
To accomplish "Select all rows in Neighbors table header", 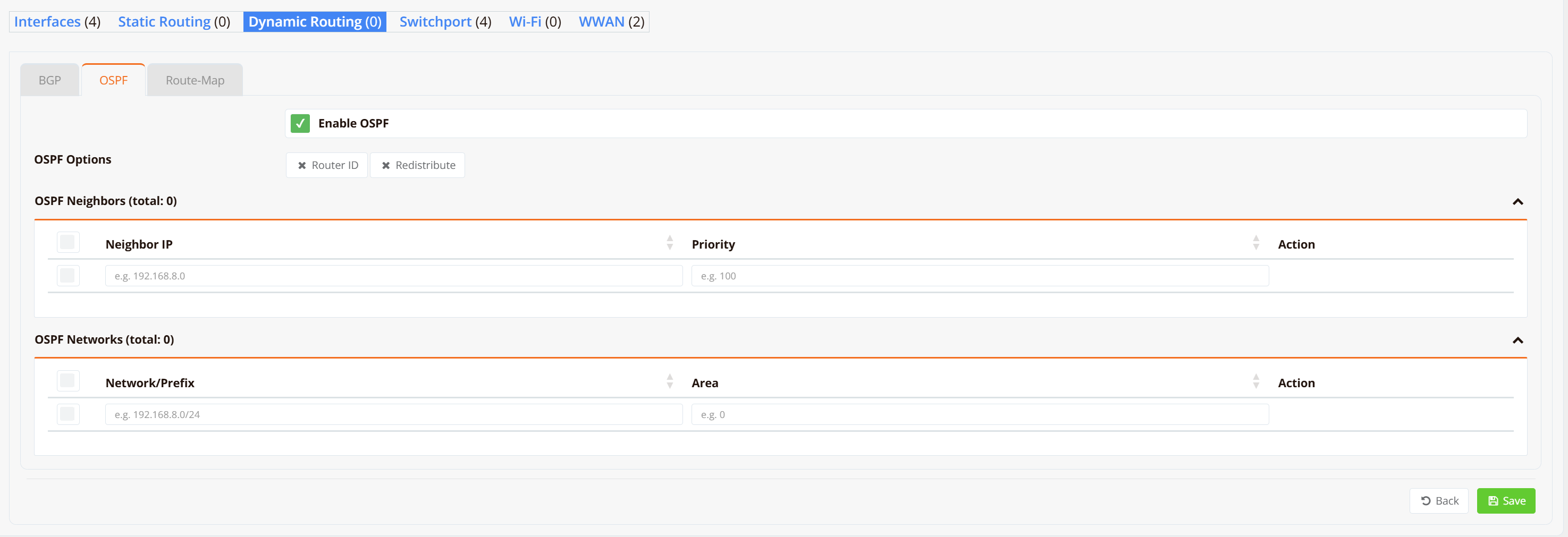I will click(68, 243).
